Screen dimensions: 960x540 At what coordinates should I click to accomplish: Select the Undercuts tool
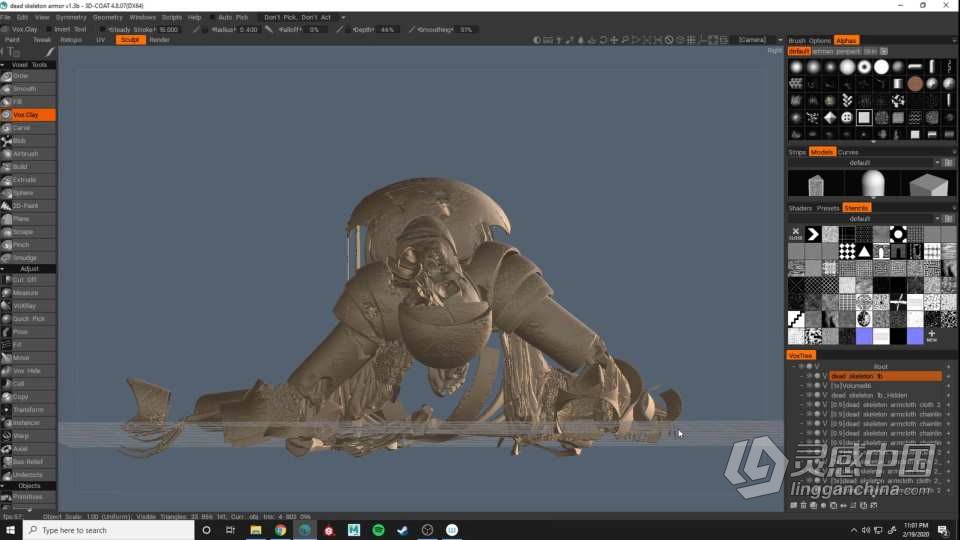click(x=28, y=475)
